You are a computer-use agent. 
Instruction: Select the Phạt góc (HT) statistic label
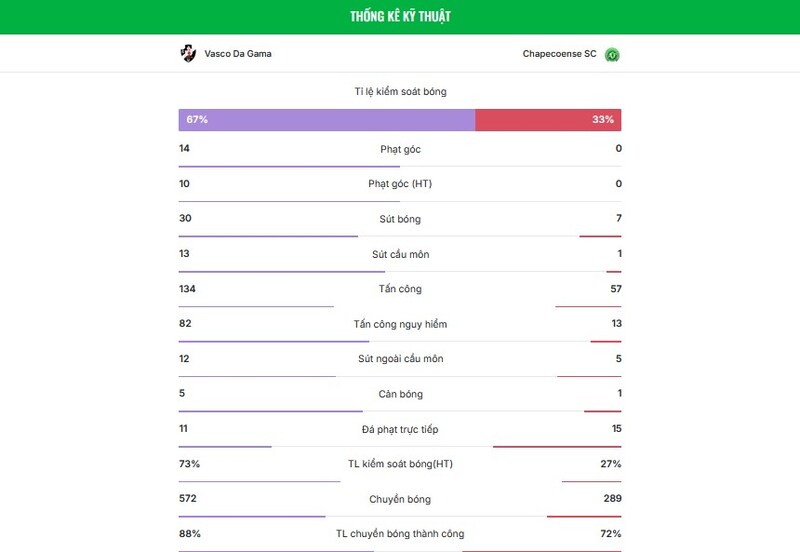400,184
